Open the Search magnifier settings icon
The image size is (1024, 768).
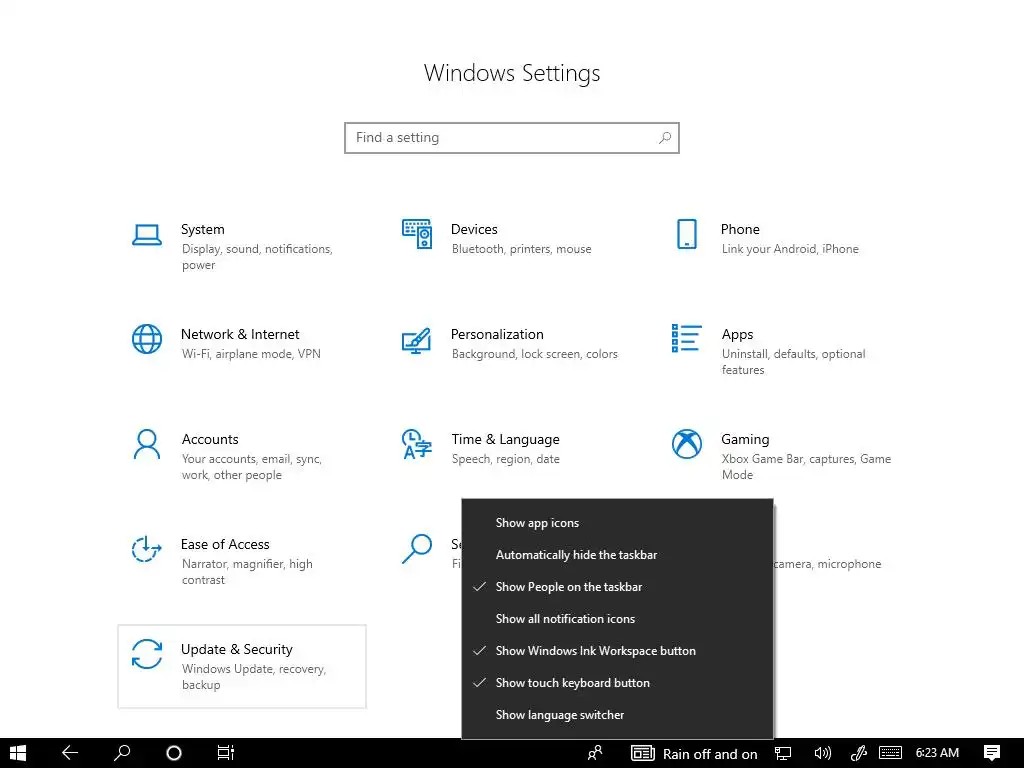click(x=417, y=549)
